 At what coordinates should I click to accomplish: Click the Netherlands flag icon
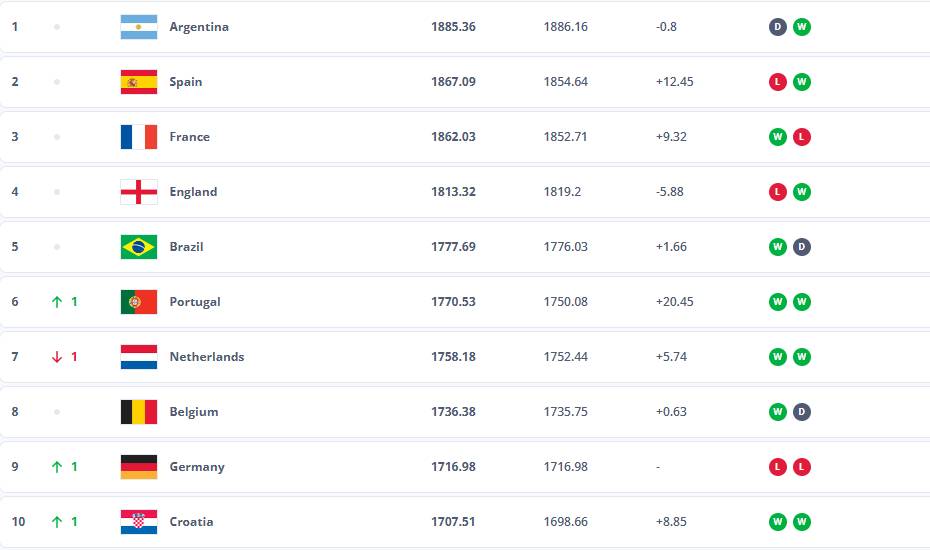[139, 357]
